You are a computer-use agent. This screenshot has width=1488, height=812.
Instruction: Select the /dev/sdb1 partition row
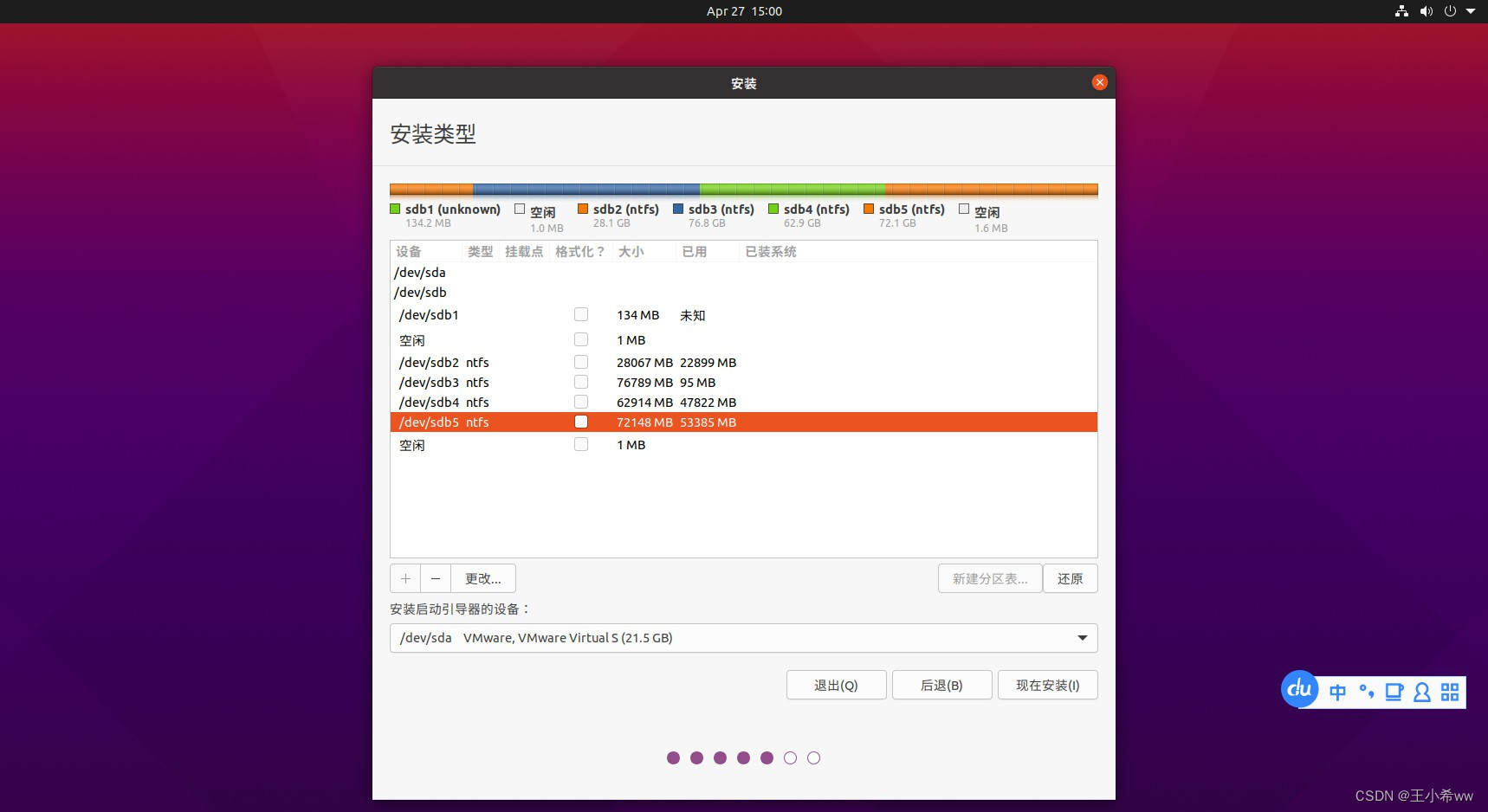click(x=743, y=315)
